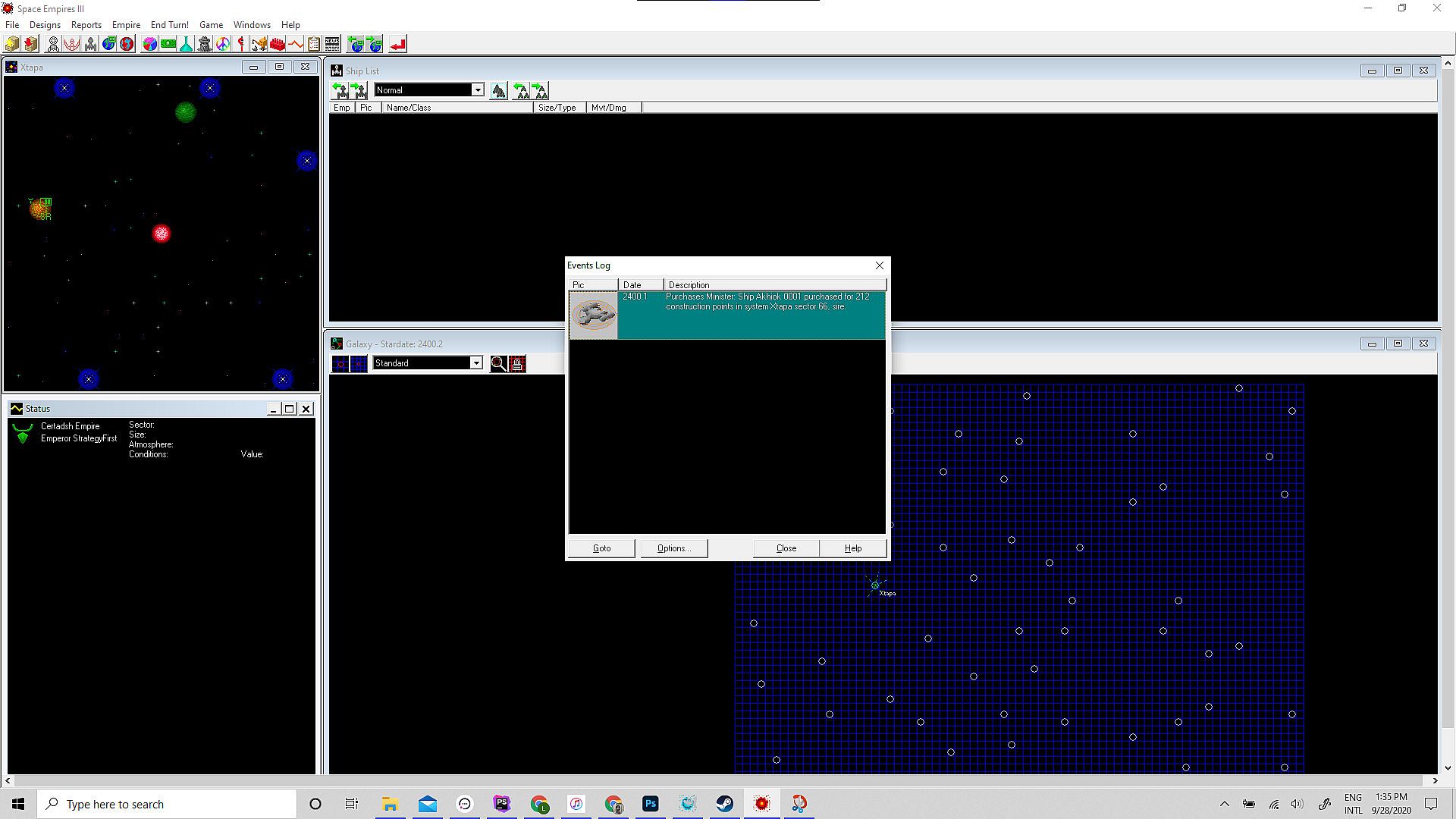1456x819 pixels.
Task: Select the red star in Xtapa map
Action: pyautogui.click(x=162, y=234)
